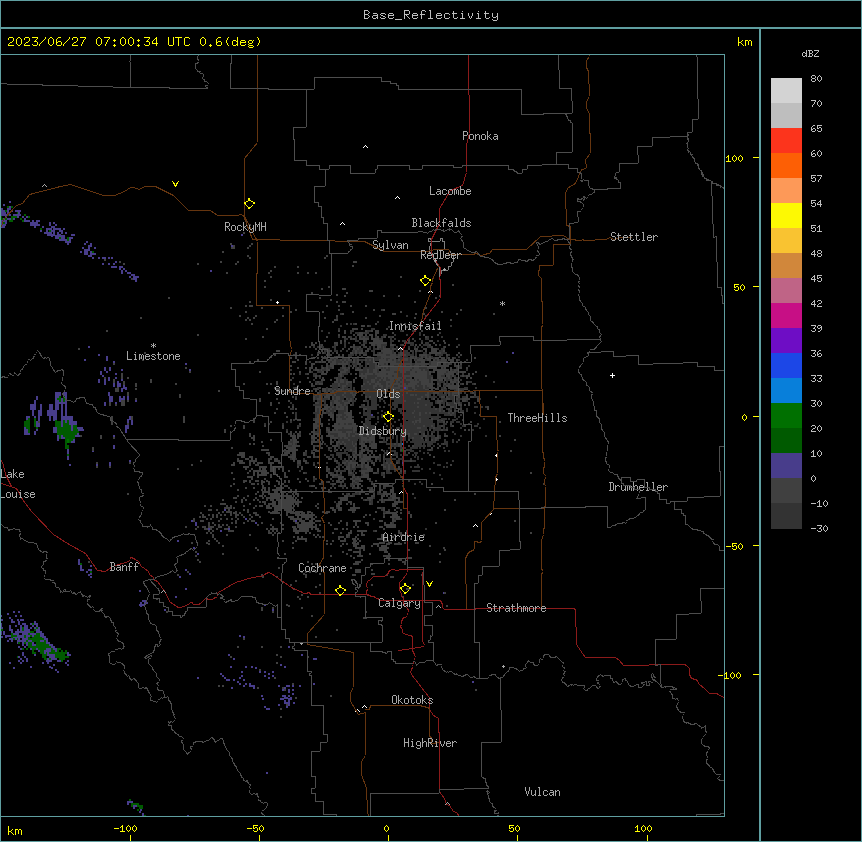Select the light blue 30-33 dBZ swatch
This screenshot has width=862, height=842.
(786, 391)
